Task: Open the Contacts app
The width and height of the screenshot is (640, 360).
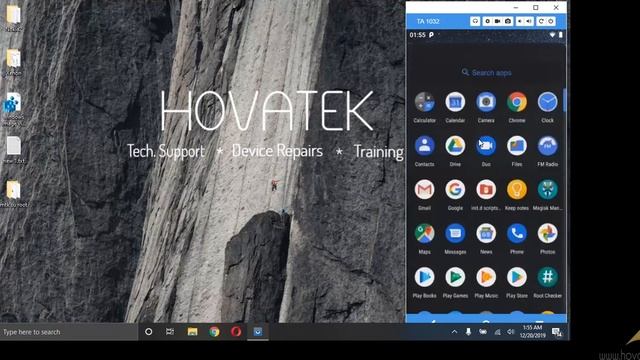Action: click(424, 146)
